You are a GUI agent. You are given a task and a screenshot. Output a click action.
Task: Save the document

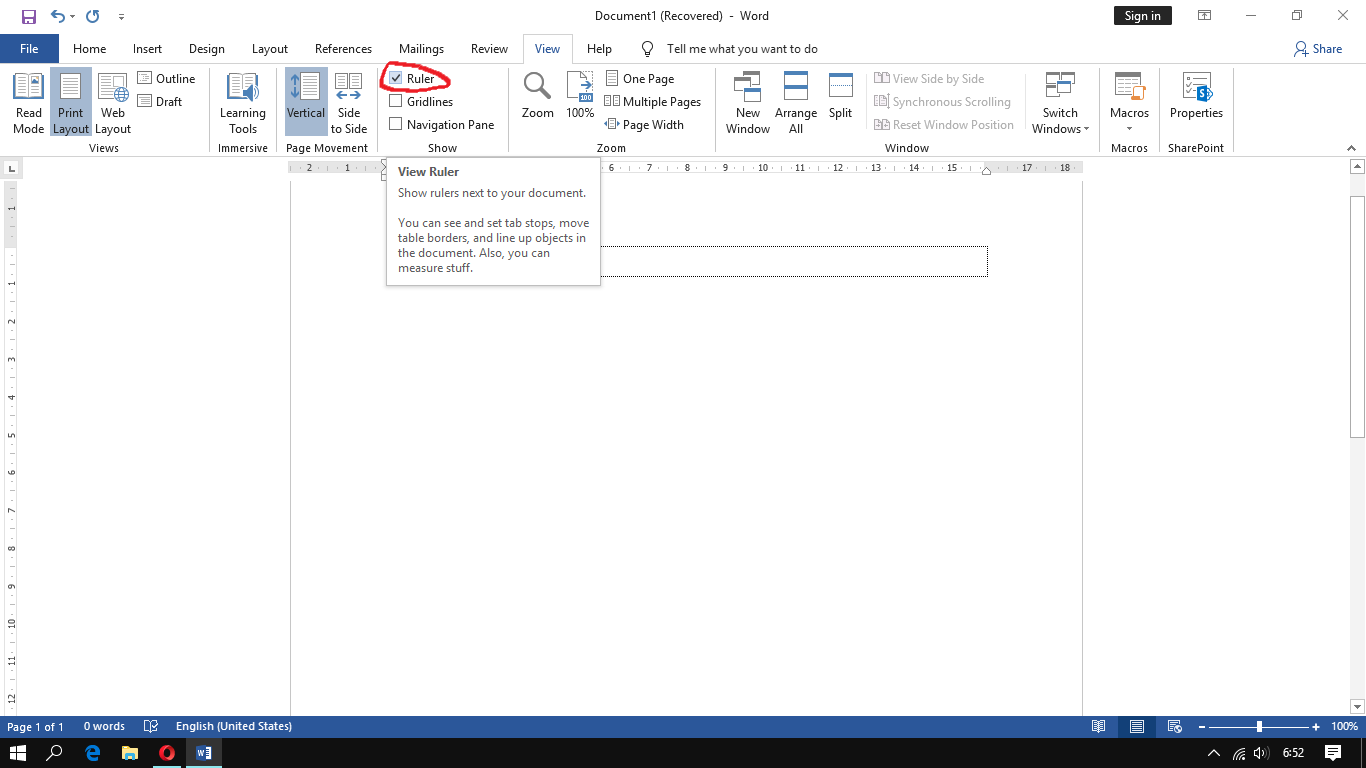pos(28,16)
